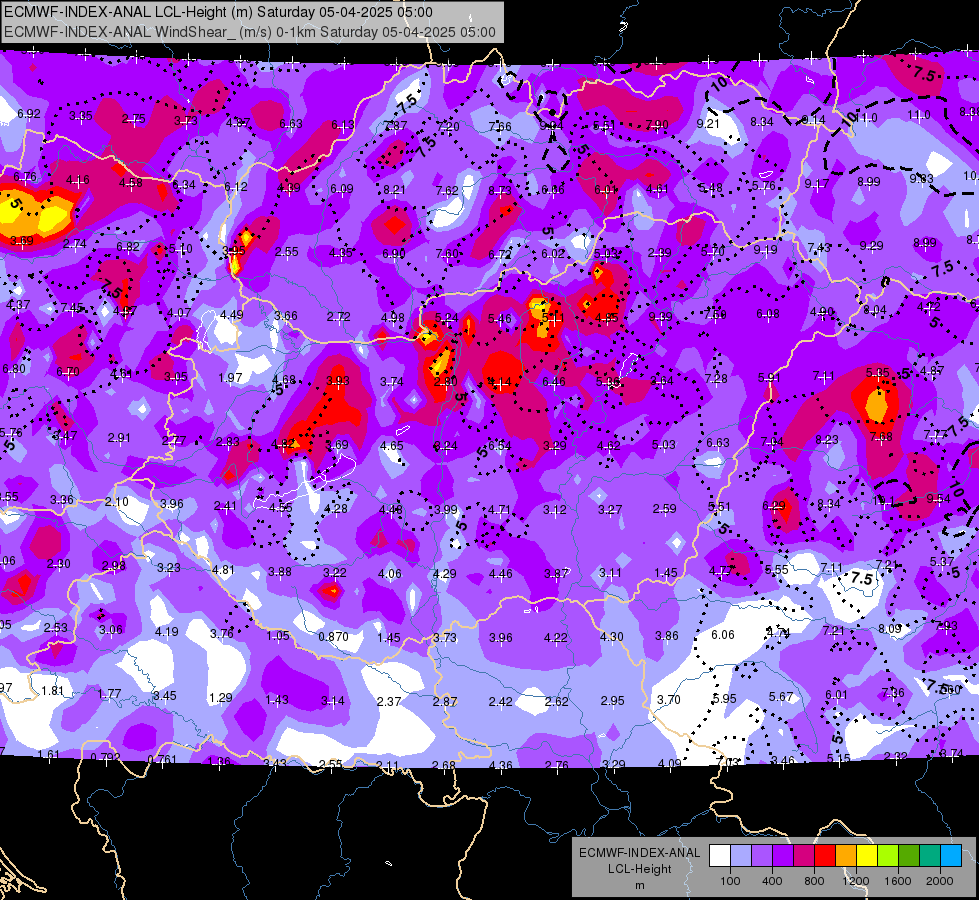Click the WindShear 0-1km title line
The image size is (979, 900).
[250, 32]
